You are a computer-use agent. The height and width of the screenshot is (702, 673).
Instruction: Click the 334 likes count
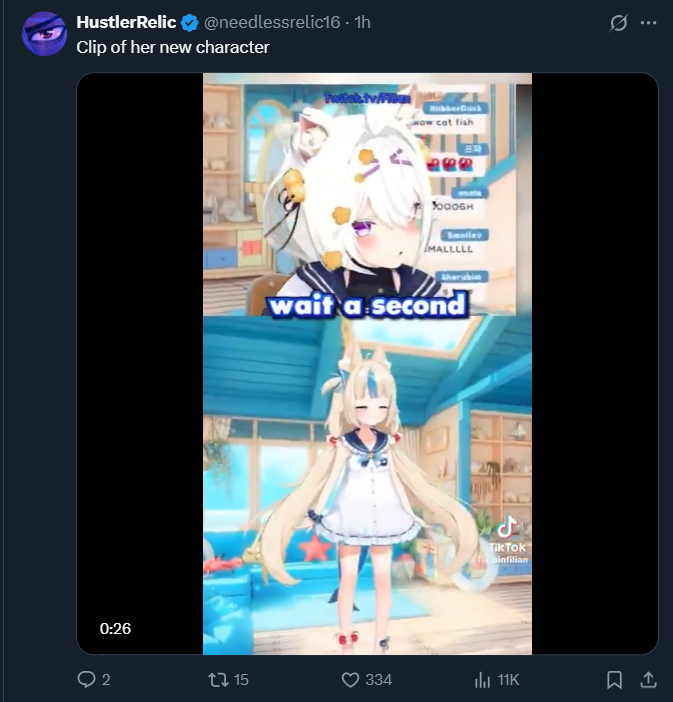378,680
